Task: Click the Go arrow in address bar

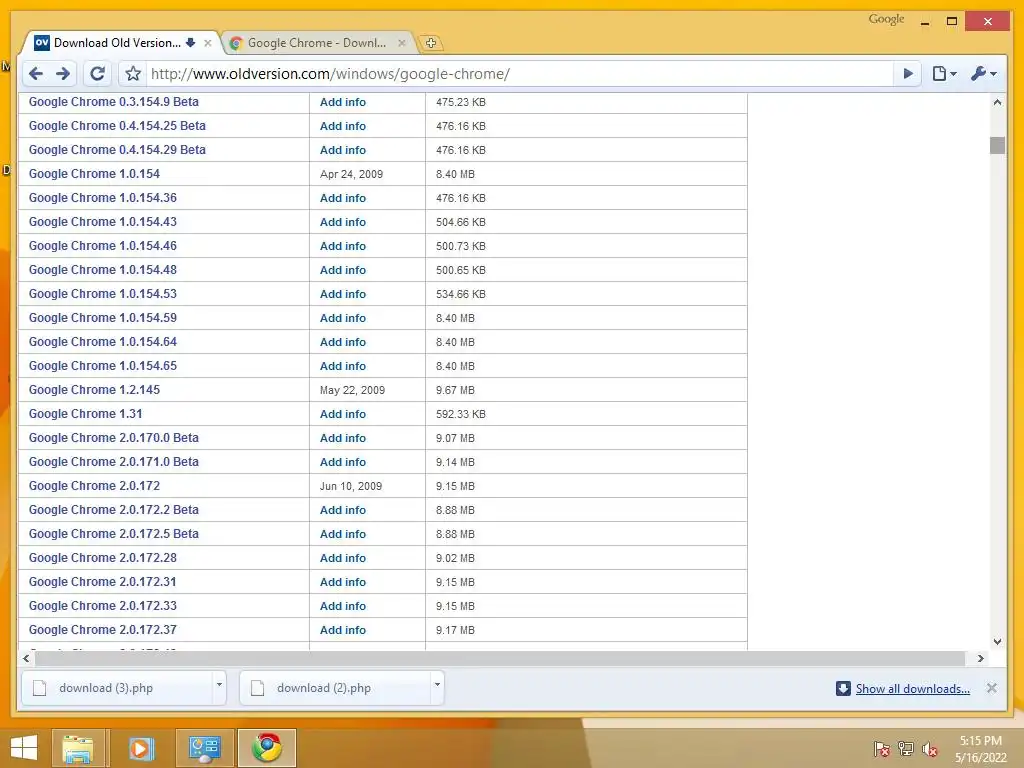Action: coord(908,74)
